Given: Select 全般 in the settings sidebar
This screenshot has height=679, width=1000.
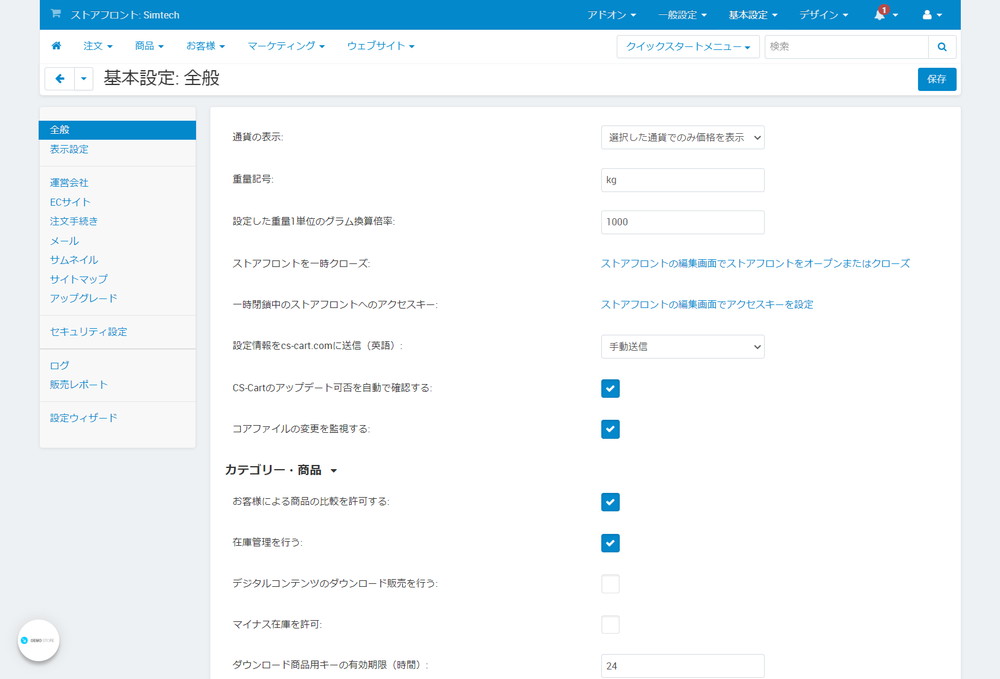Looking at the screenshot, I should point(117,130).
